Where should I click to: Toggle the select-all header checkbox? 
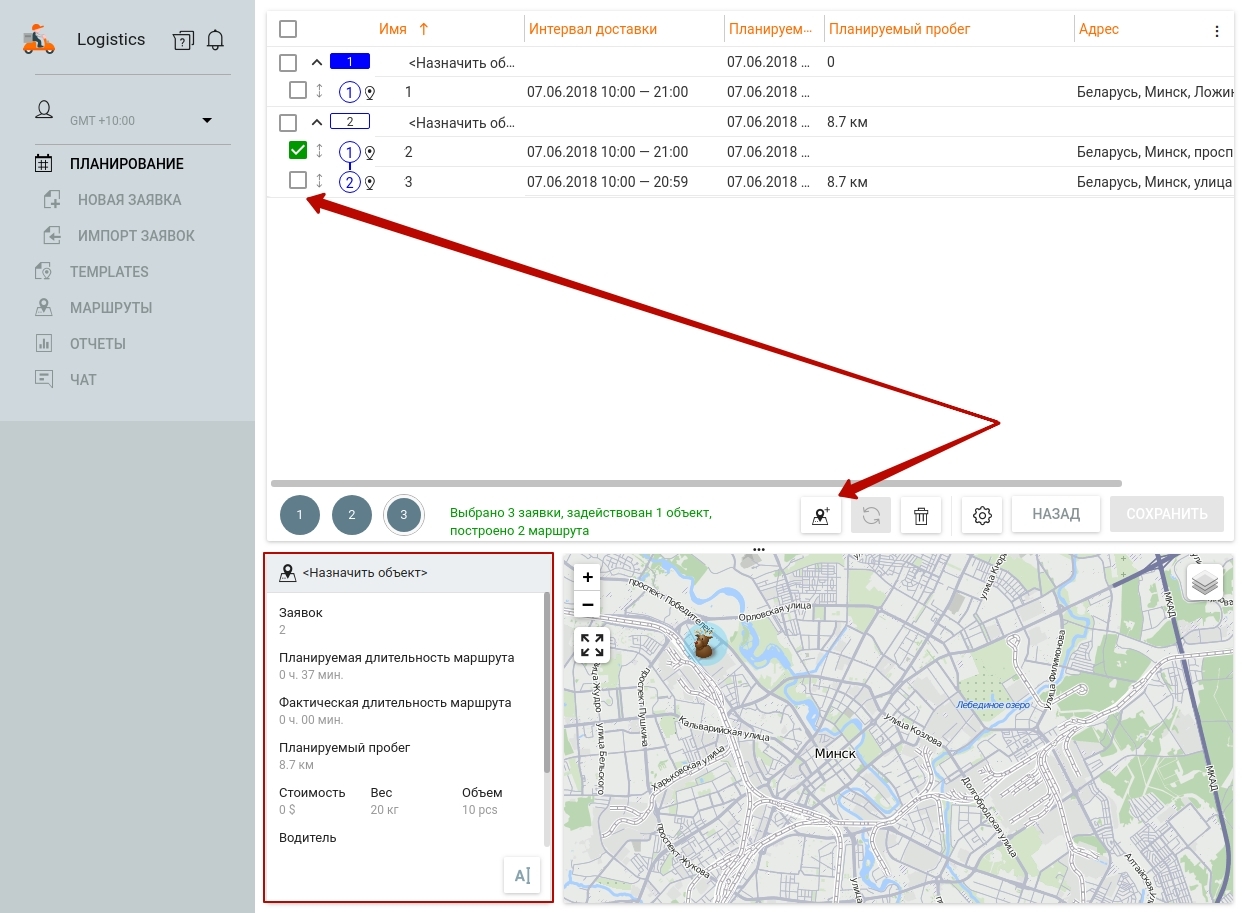(x=288, y=30)
